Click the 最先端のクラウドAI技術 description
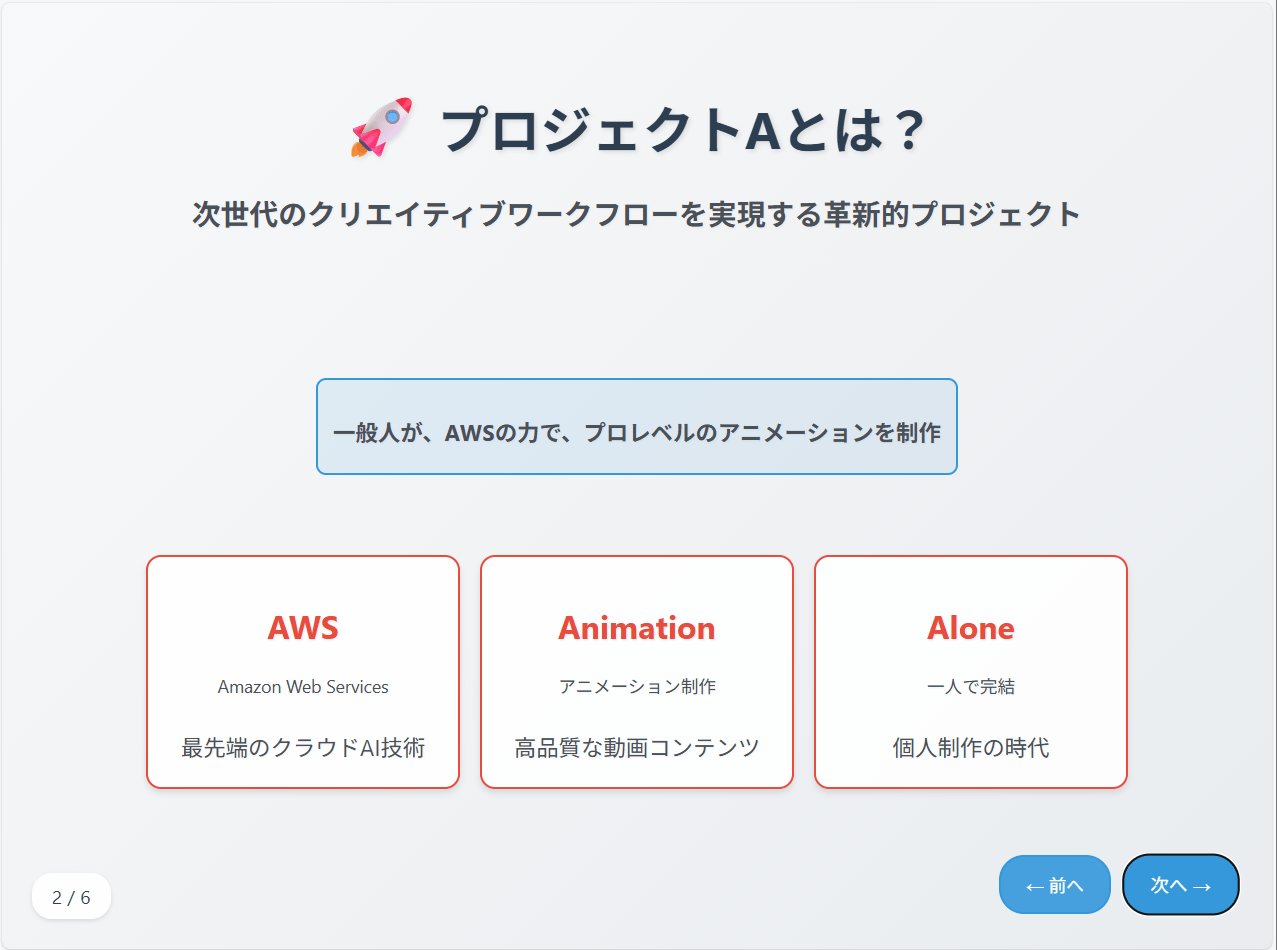1277x950 pixels. pos(303,748)
